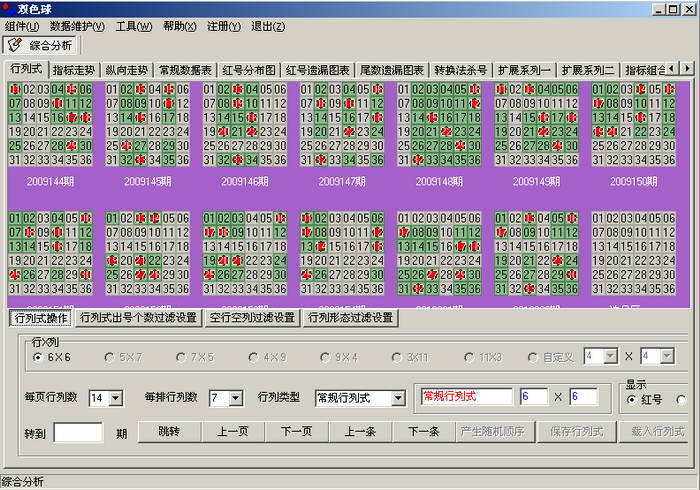Click the 综合分析 status bar text
This screenshot has width=700, height=490.
coord(23,482)
